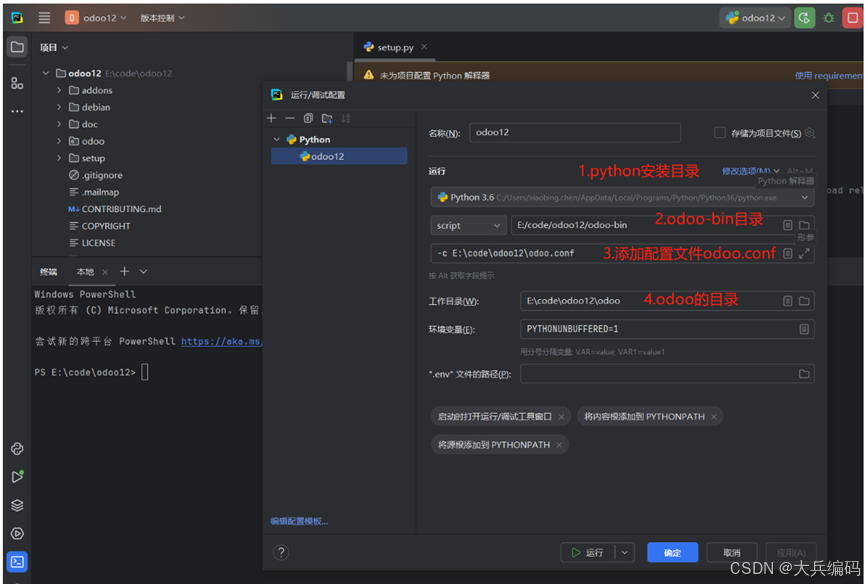The height and width of the screenshot is (584, 865).
Task: Browse for .env file path
Action: pos(804,374)
